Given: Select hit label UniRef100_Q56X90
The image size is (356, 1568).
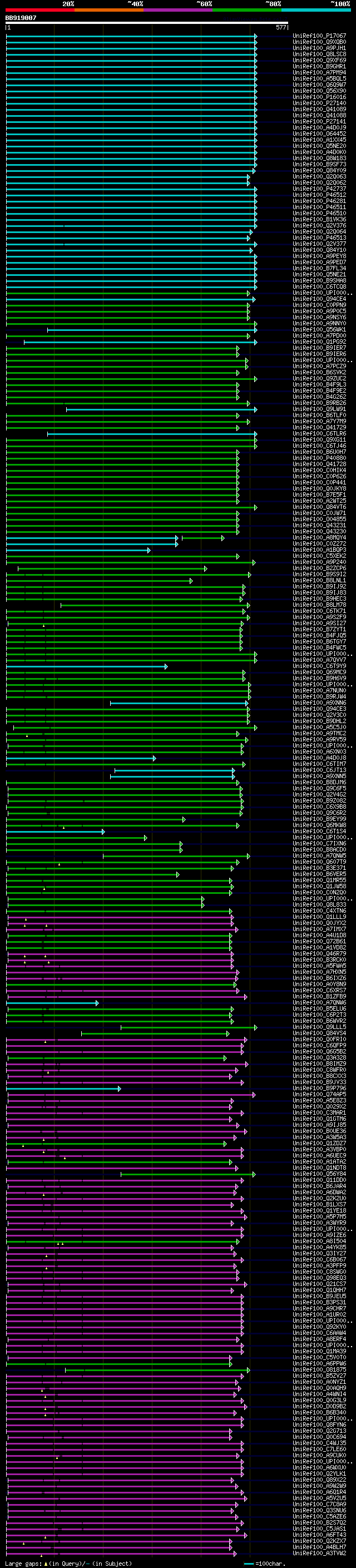Looking at the screenshot, I should click(x=319, y=91).
